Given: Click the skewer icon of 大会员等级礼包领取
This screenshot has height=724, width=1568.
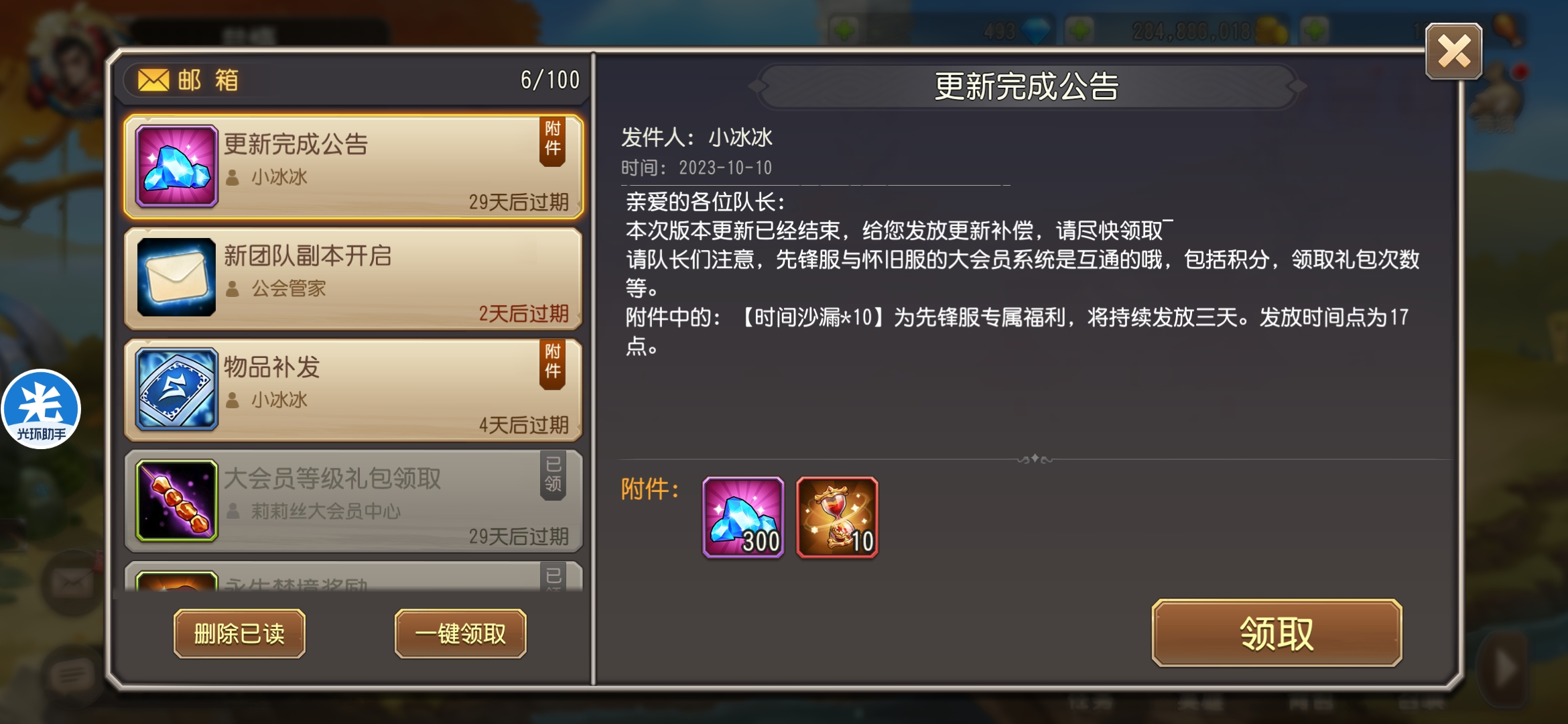Looking at the screenshot, I should (x=177, y=500).
